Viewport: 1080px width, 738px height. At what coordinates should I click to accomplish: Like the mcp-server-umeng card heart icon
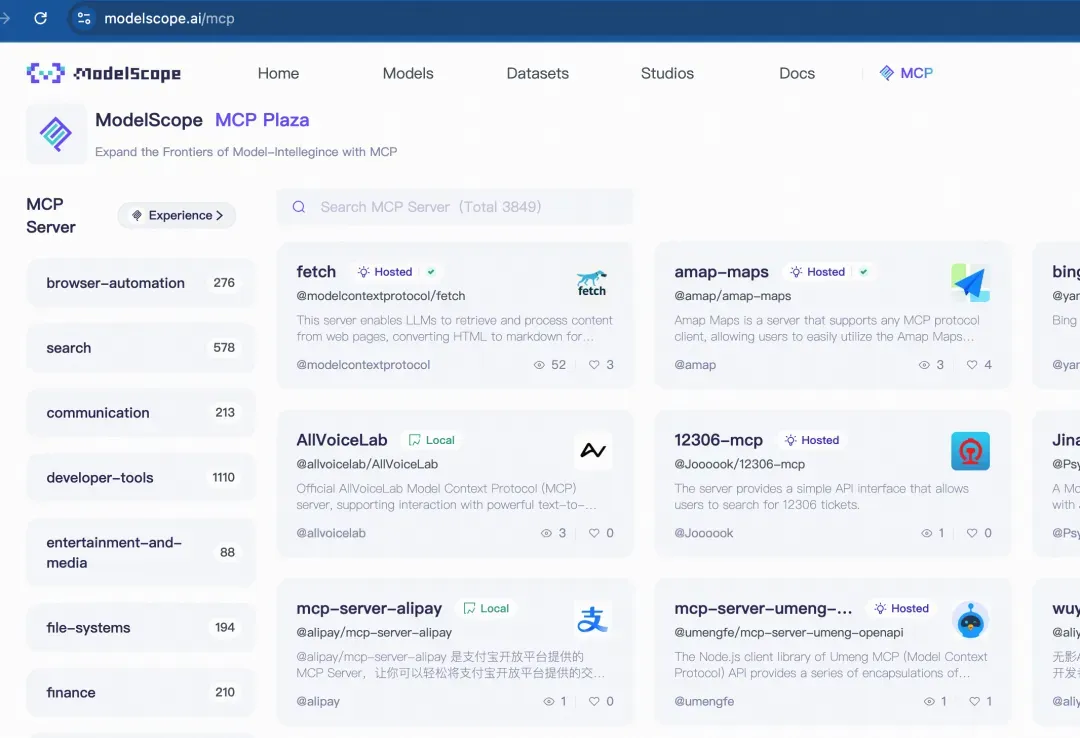[x=975, y=701]
